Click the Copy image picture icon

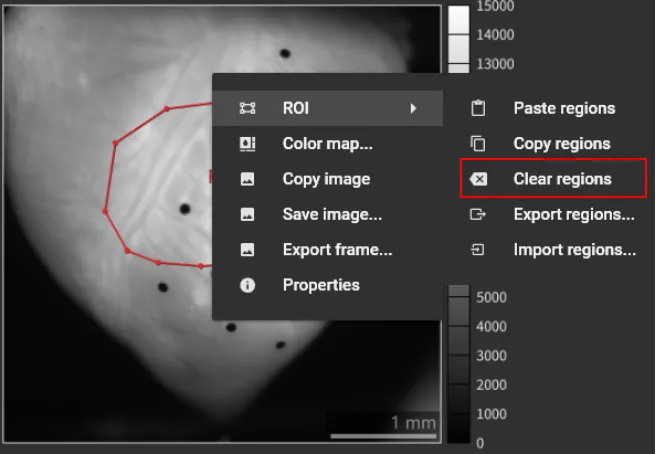247,179
